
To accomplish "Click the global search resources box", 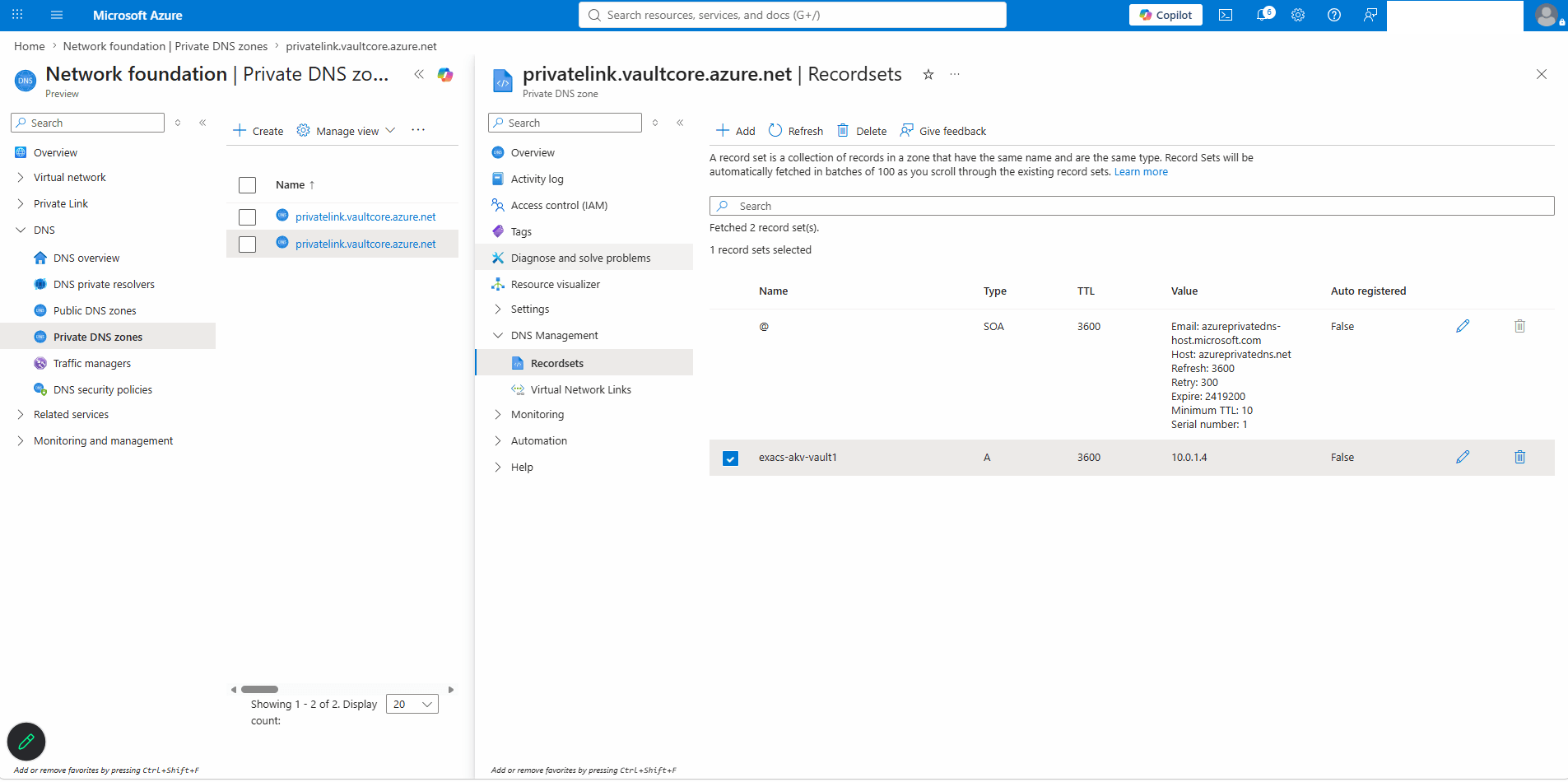I will pos(793,15).
